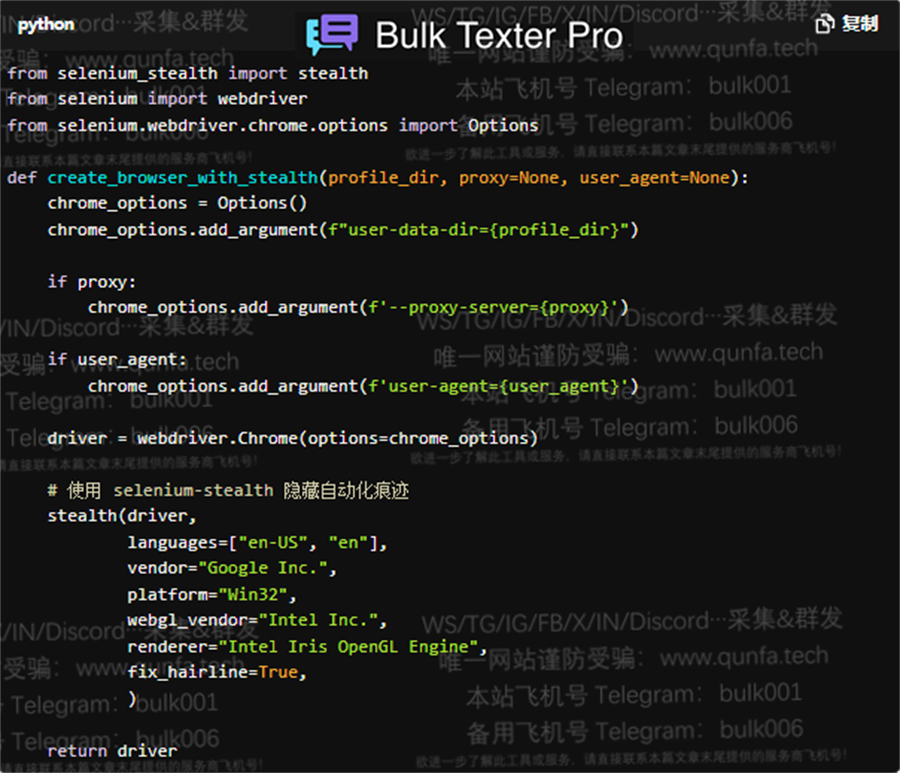Click the --proxy-server add_argument line

coord(358,308)
